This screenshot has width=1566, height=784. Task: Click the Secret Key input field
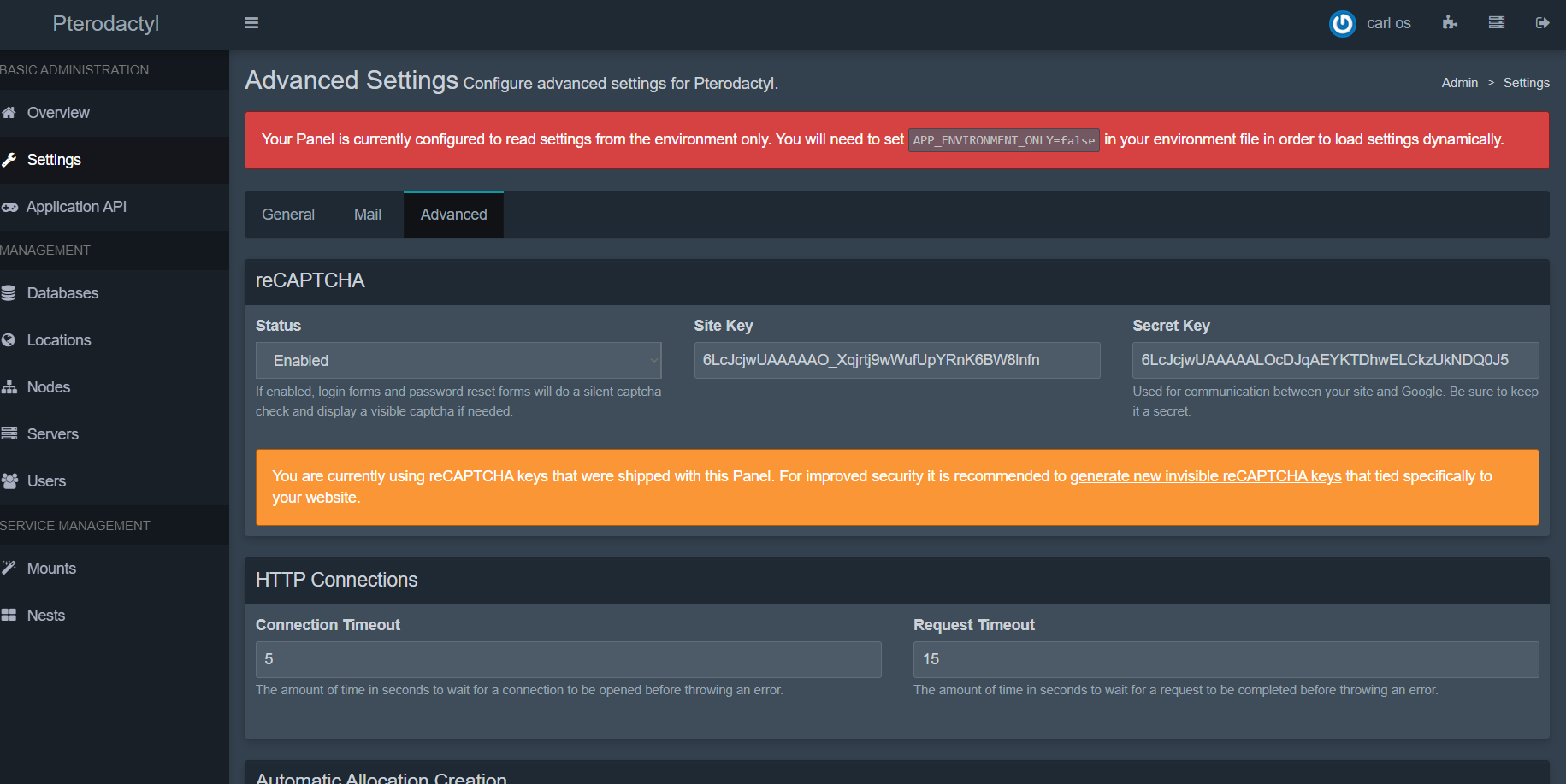[x=1336, y=361]
